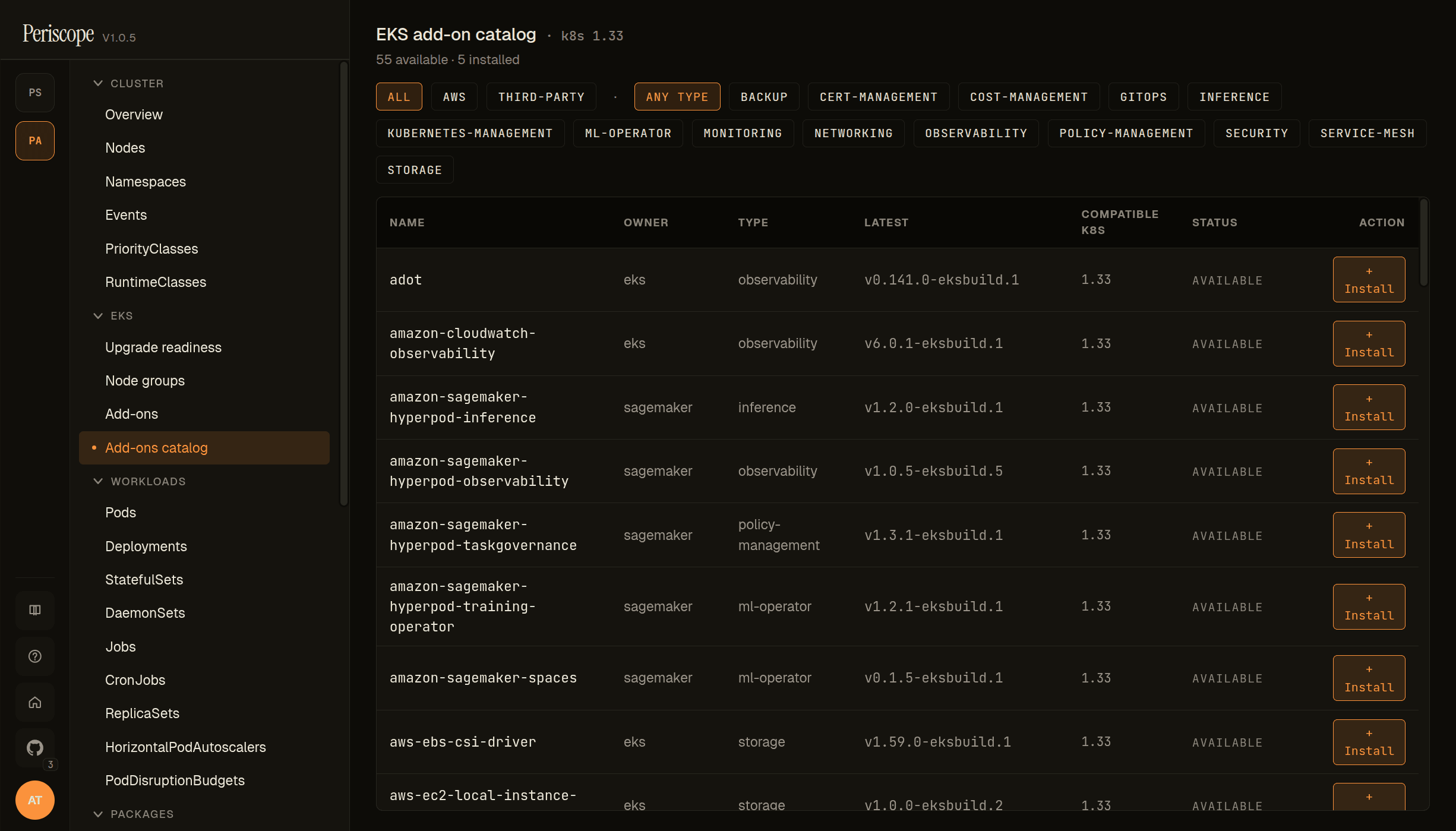The image size is (1456, 831).
Task: Filter type by STORAGE
Action: 415,170
